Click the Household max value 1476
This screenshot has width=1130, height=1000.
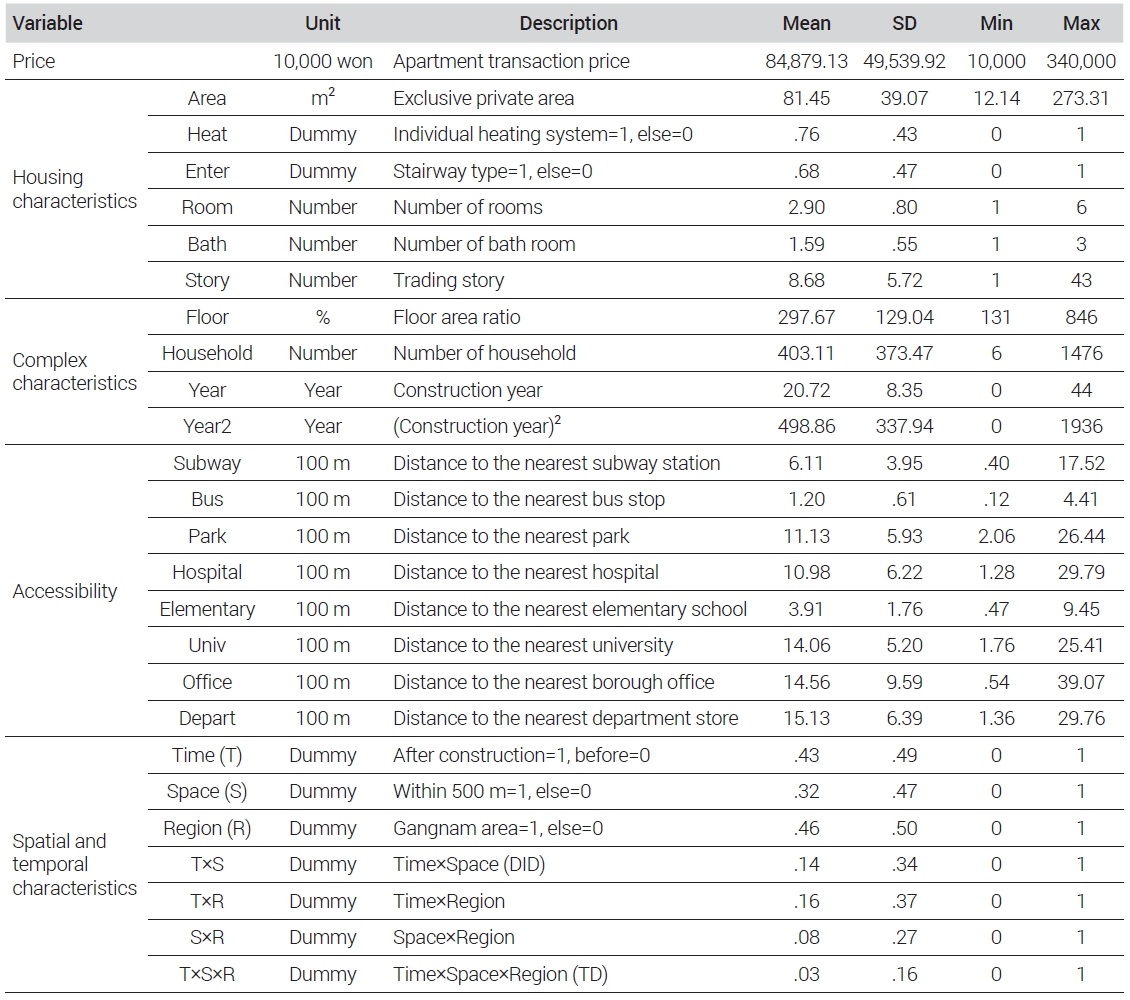(x=1081, y=353)
